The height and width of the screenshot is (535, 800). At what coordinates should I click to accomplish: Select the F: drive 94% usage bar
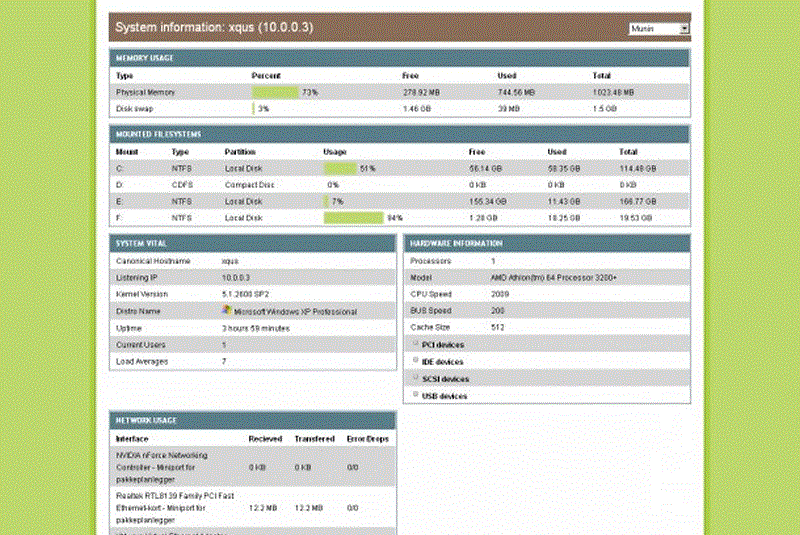354,217
